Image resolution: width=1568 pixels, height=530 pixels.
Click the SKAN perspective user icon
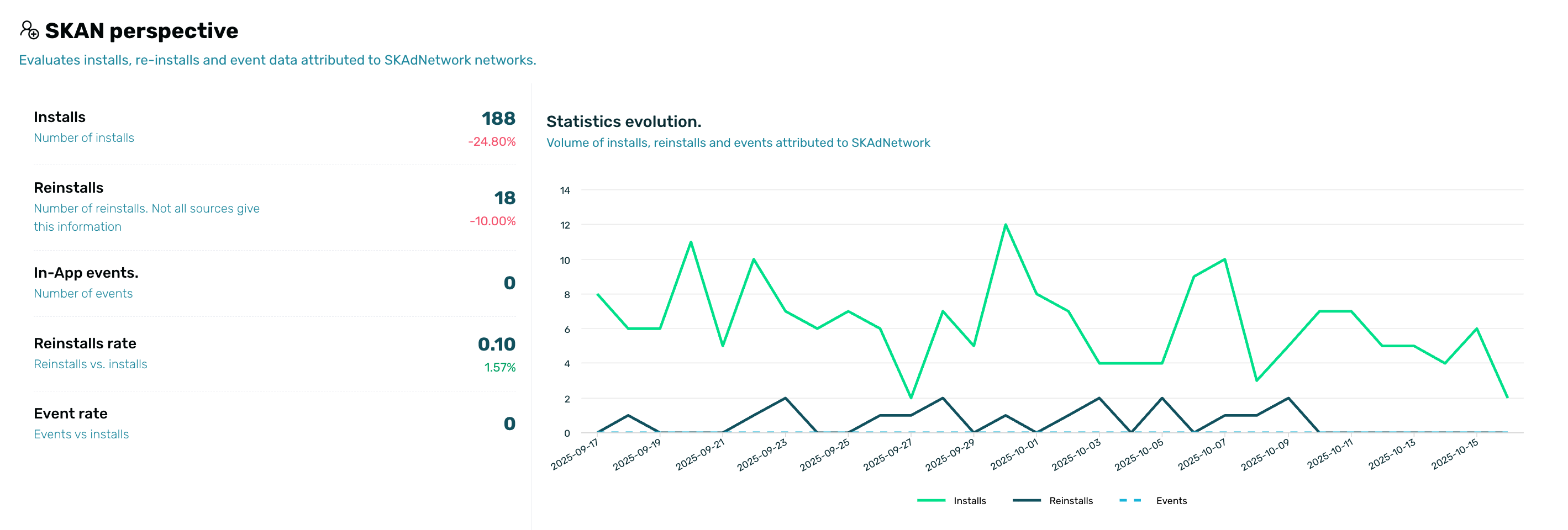(x=29, y=30)
